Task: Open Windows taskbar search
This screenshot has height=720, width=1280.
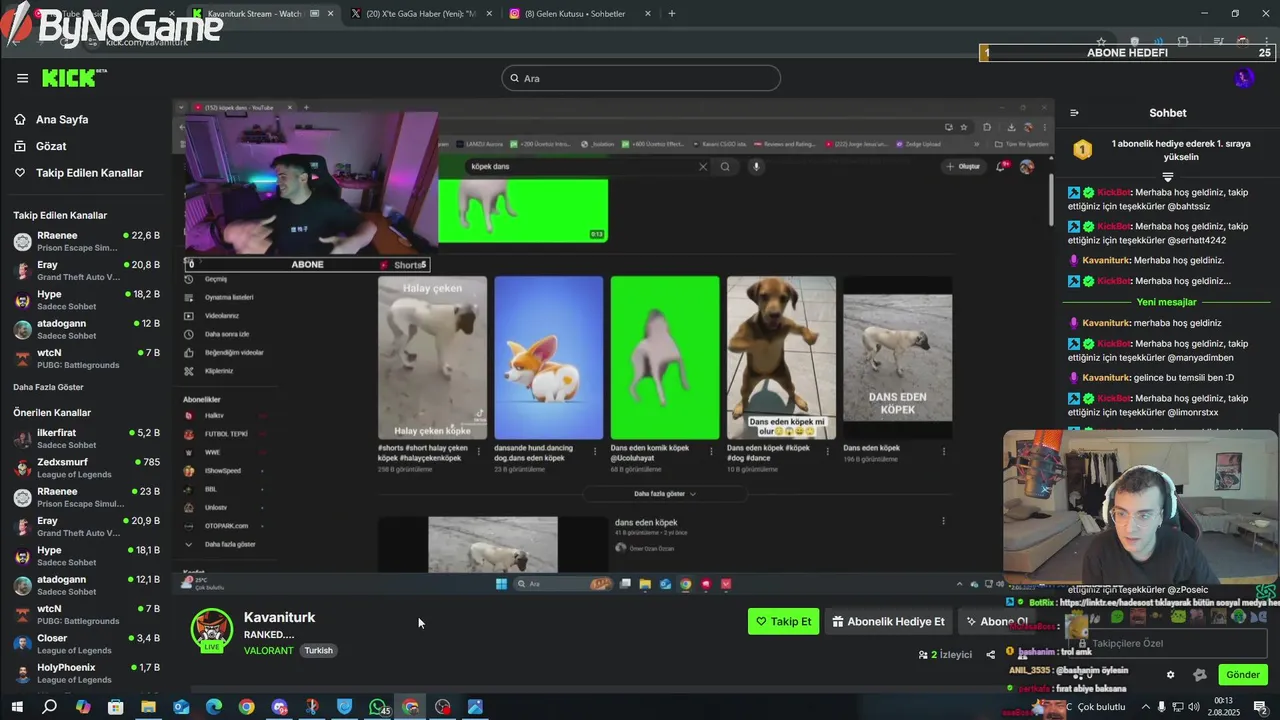Action: [x=49, y=707]
